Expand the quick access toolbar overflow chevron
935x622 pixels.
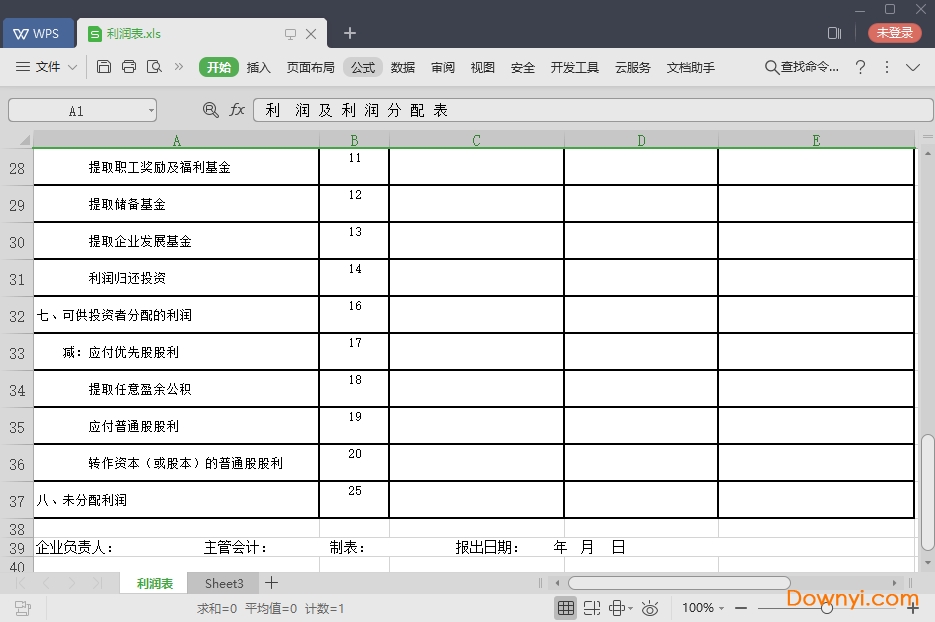(x=181, y=67)
